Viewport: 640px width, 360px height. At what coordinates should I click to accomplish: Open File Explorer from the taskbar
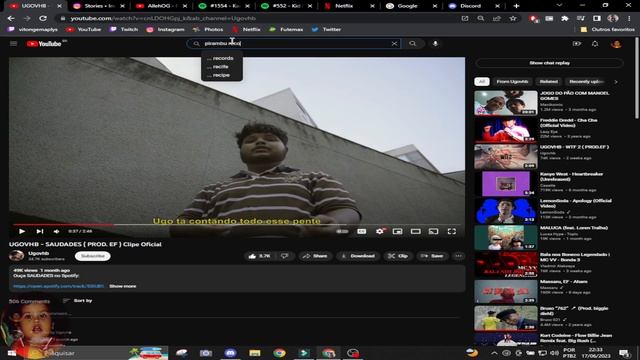[x=255, y=353]
